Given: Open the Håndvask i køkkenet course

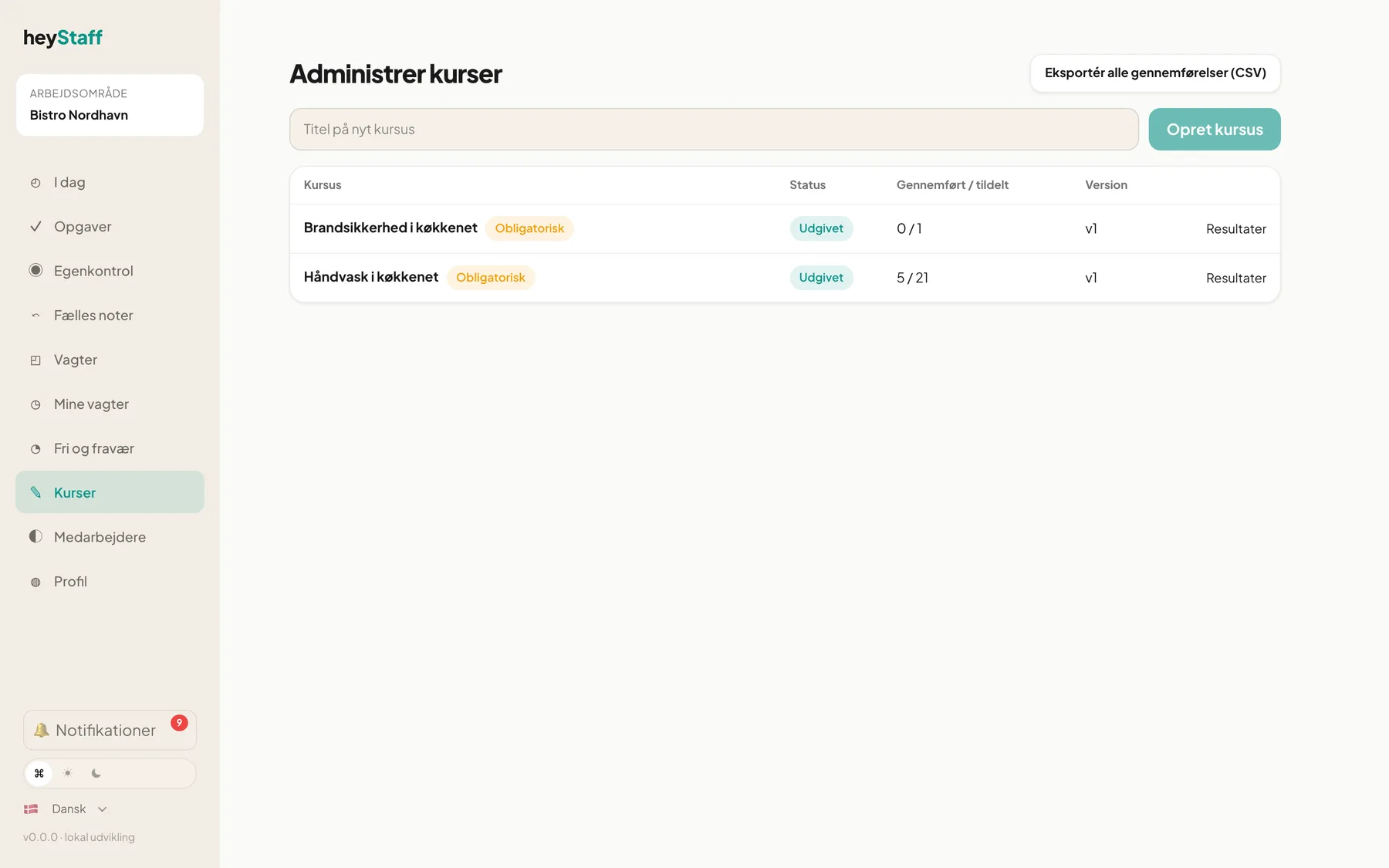Looking at the screenshot, I should (x=371, y=277).
